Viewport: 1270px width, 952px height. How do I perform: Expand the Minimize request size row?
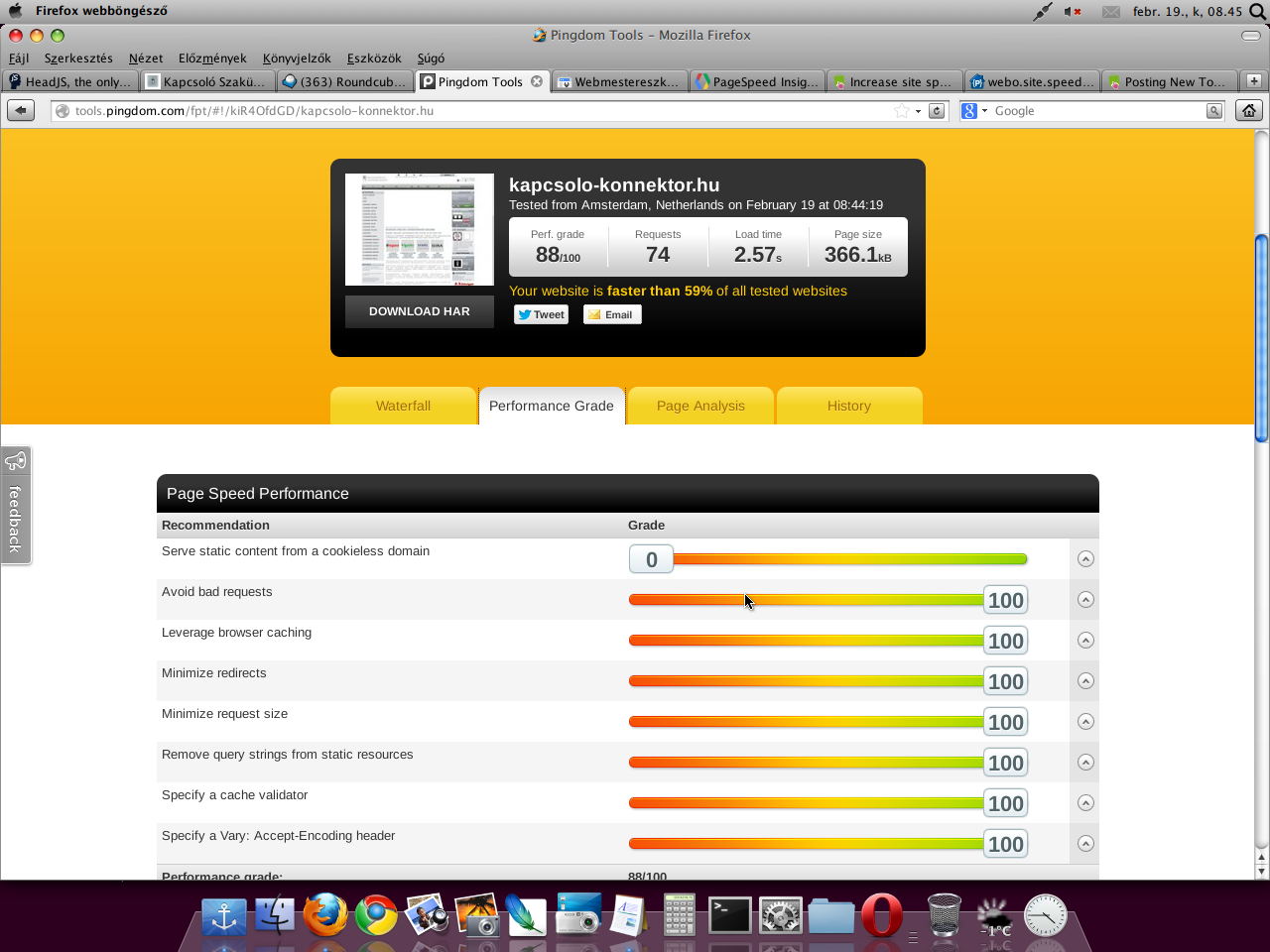tap(1085, 722)
